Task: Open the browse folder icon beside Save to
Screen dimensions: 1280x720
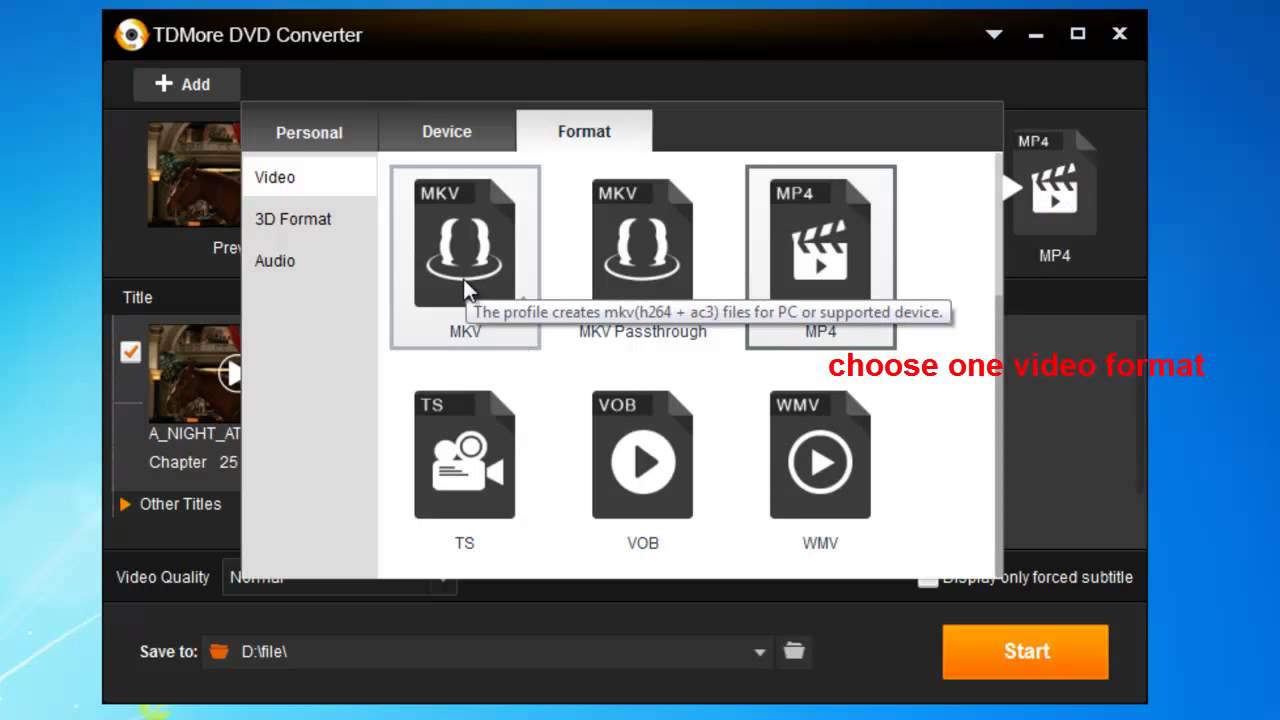Action: tap(794, 651)
